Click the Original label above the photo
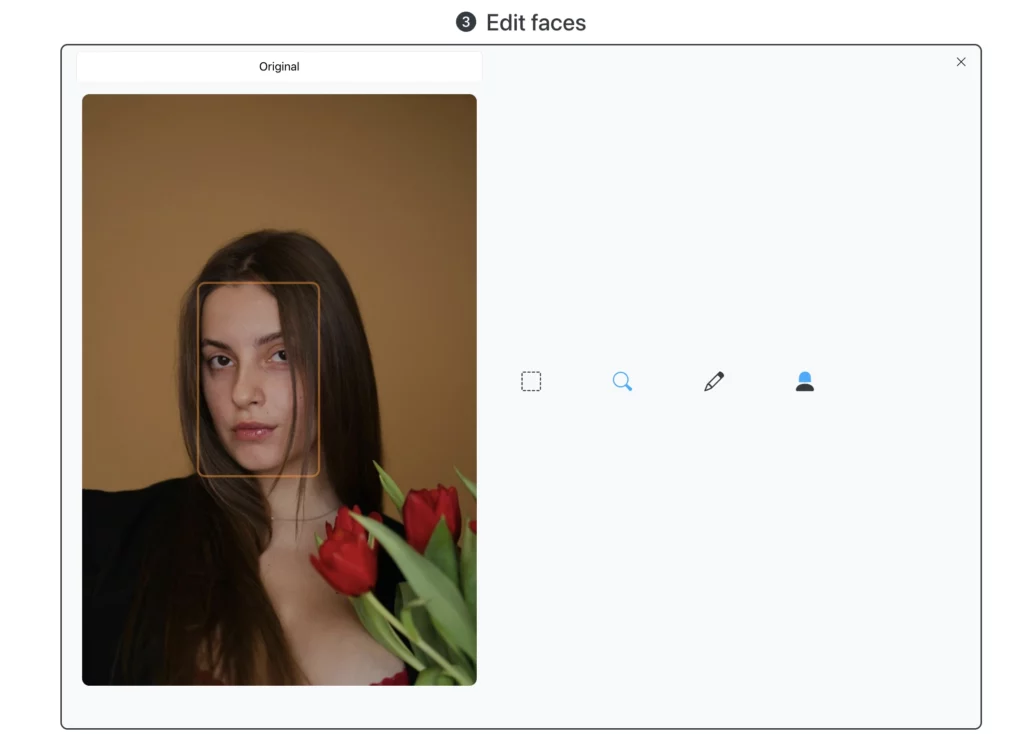Screen dimensions: 1024x734 279,66
